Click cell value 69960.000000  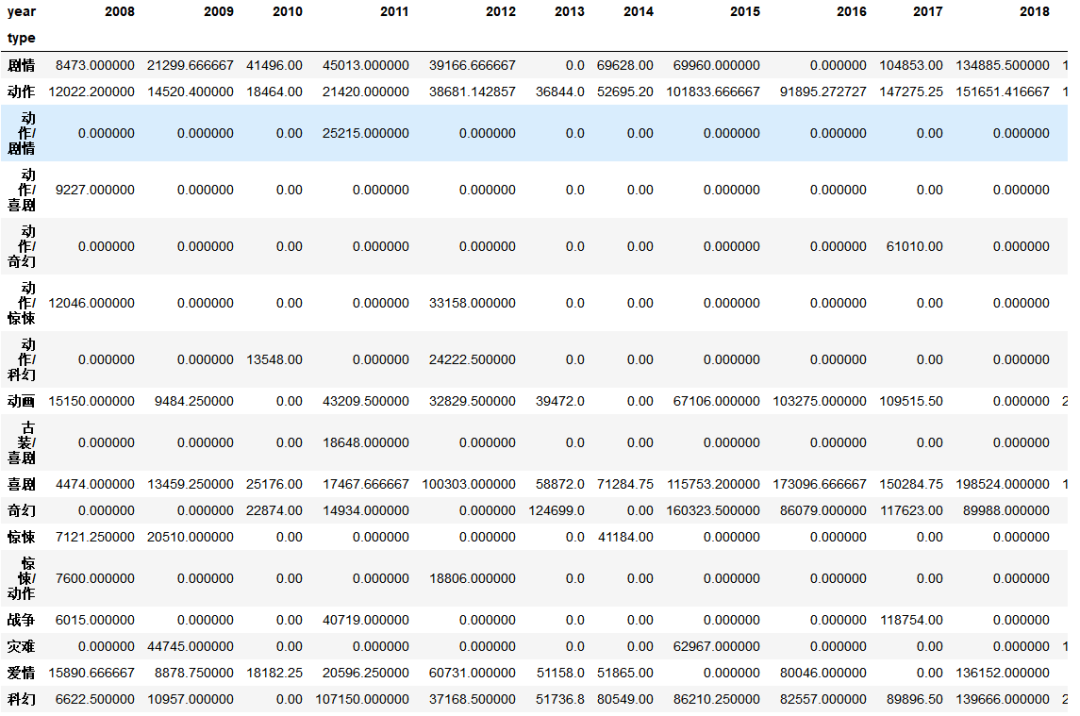point(716,65)
